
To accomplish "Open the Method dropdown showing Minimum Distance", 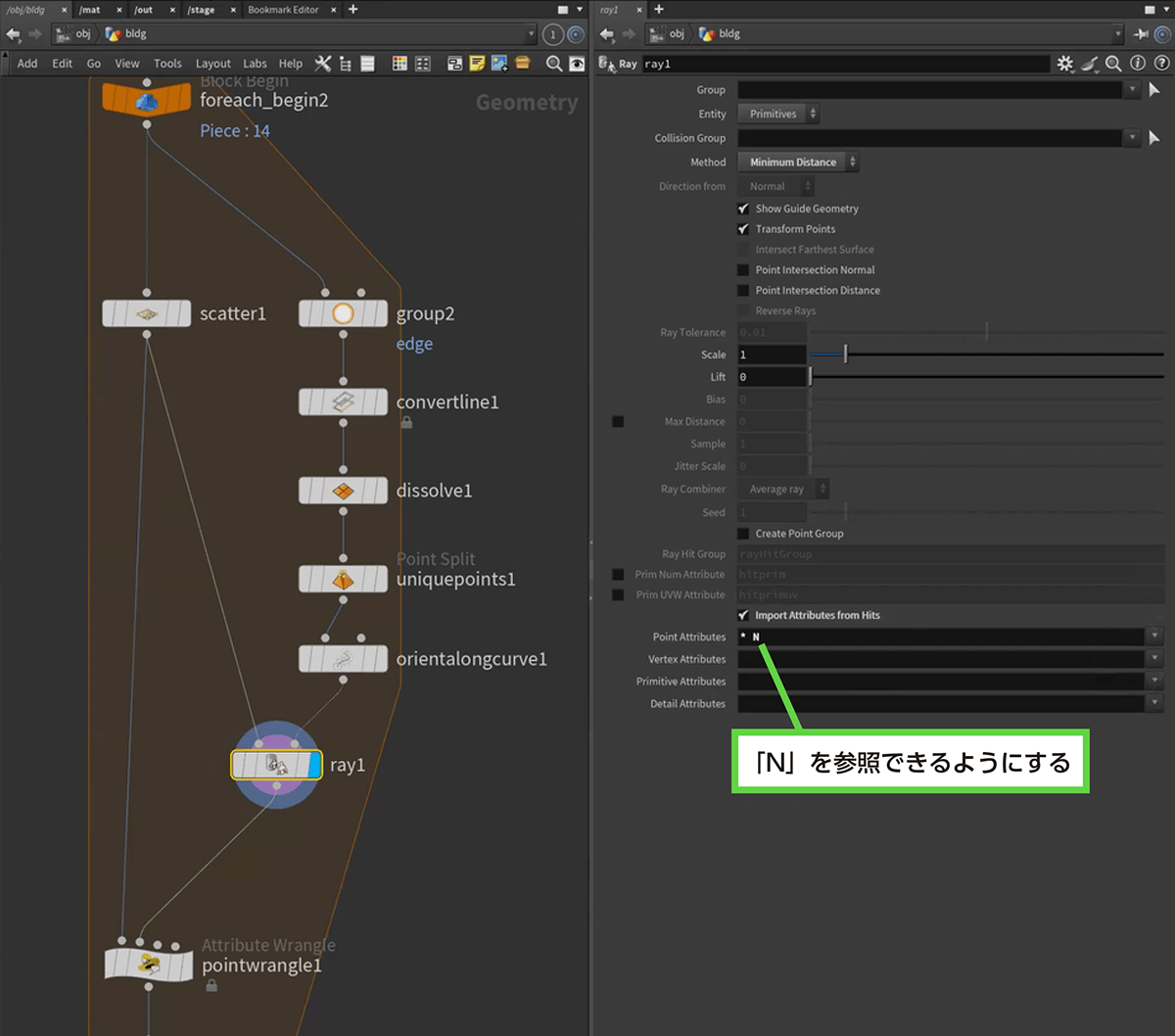I will (x=797, y=163).
